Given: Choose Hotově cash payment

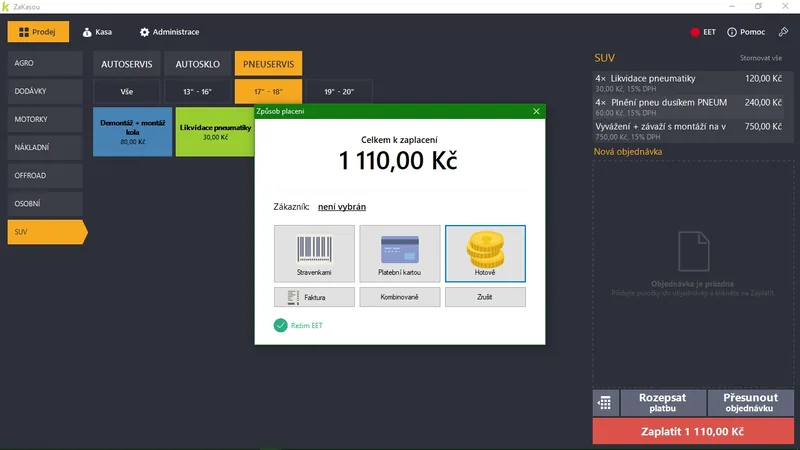Looking at the screenshot, I should tap(485, 254).
